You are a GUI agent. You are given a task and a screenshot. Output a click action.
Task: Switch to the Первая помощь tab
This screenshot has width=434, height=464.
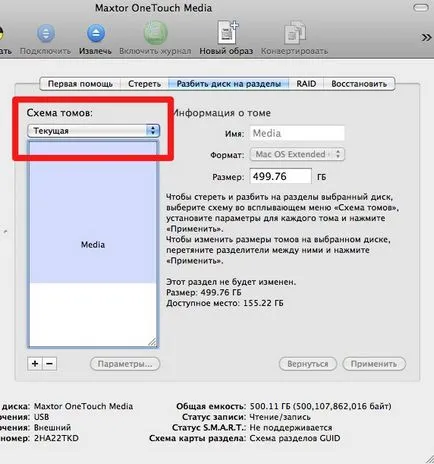tap(80, 84)
